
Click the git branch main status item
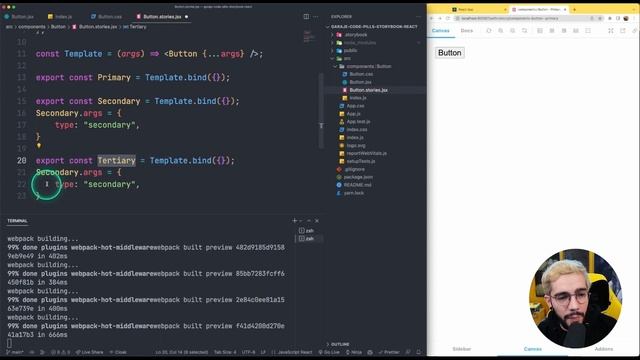15,352
